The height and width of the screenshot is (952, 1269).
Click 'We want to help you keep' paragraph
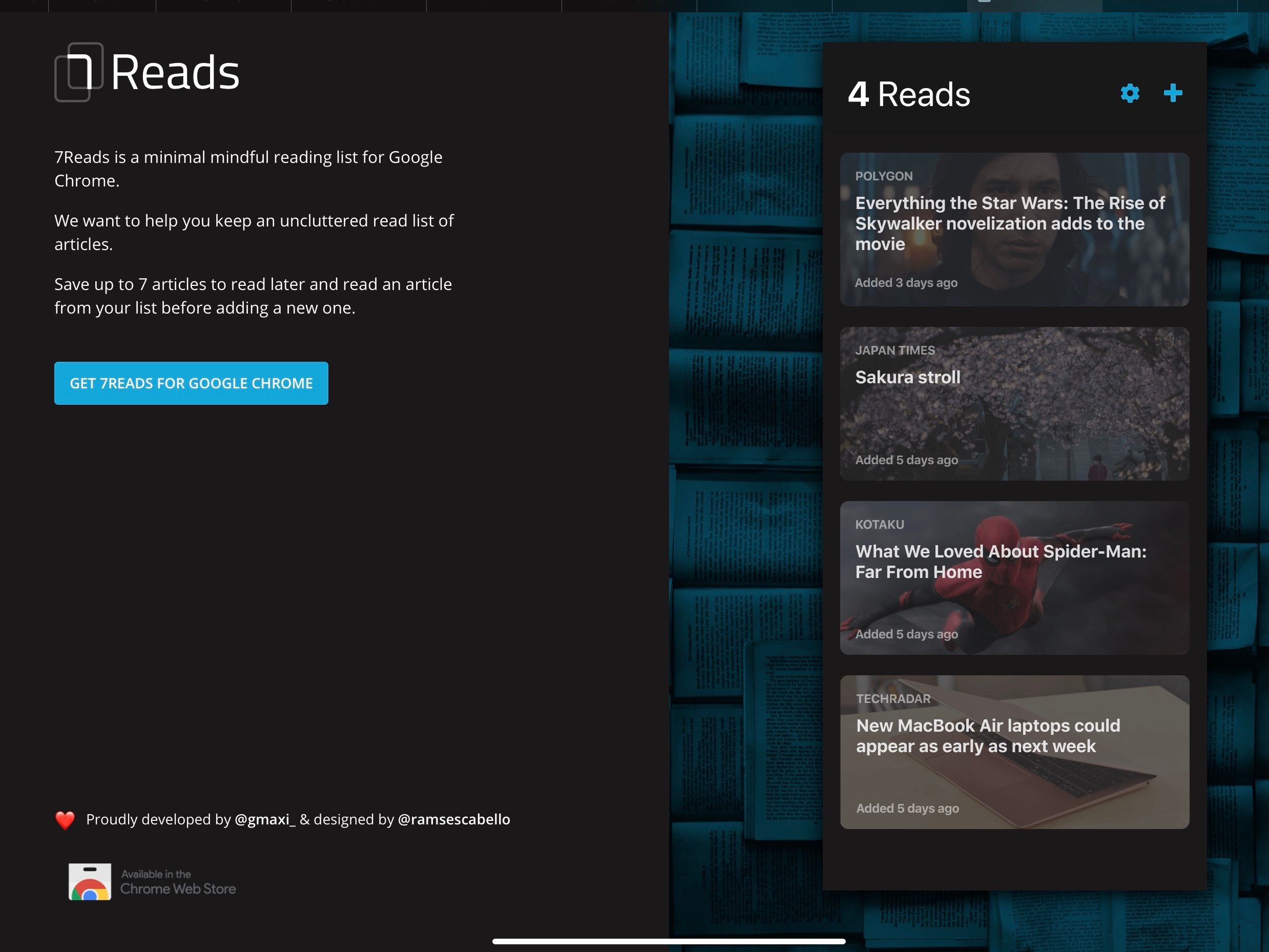pos(254,232)
